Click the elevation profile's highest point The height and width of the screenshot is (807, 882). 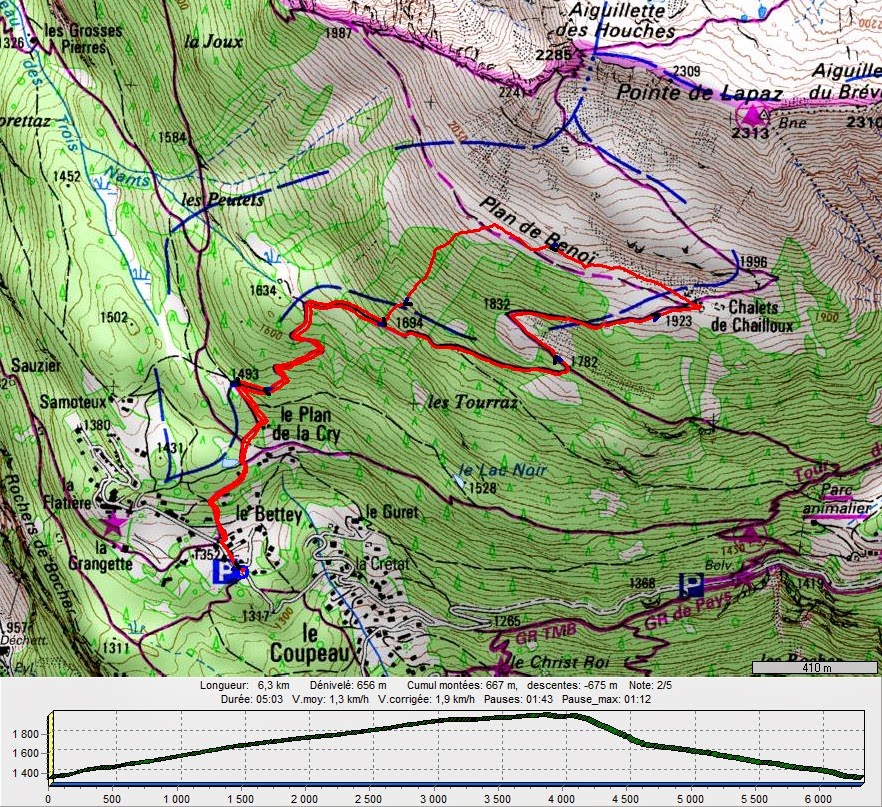pos(548,714)
